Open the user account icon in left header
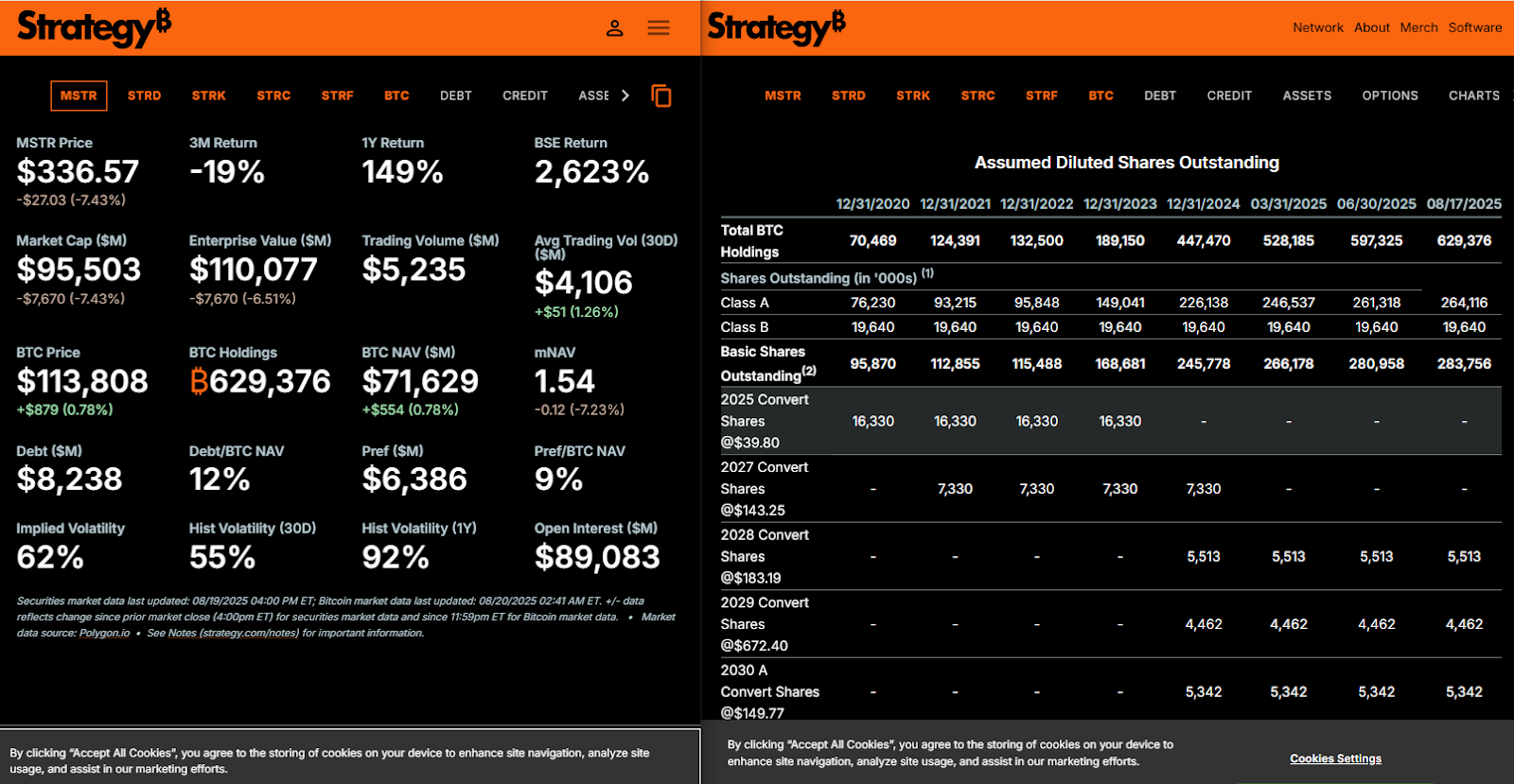This screenshot has width=1514, height=784. point(615,27)
